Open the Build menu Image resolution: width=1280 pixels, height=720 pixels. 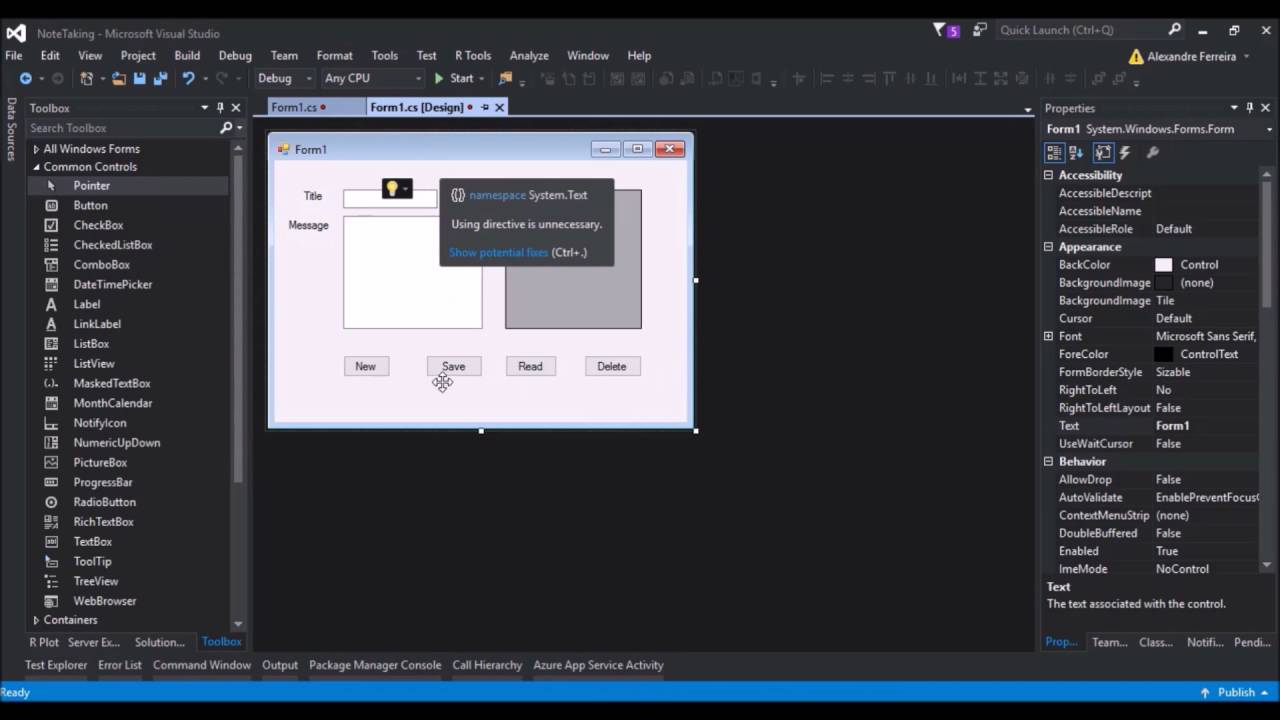(187, 56)
